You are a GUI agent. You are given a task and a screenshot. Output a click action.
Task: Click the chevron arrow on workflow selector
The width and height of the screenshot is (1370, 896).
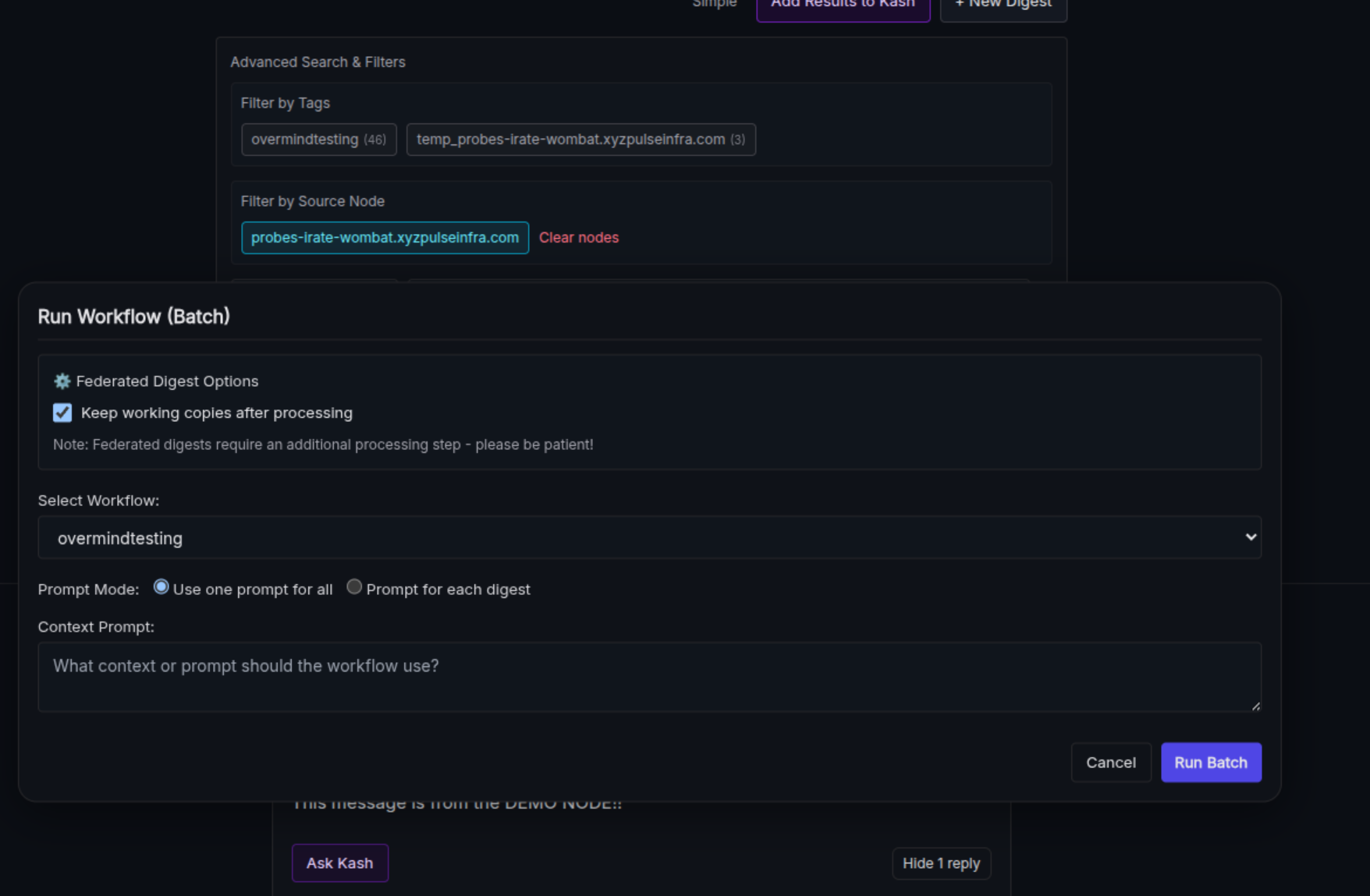coord(1251,537)
